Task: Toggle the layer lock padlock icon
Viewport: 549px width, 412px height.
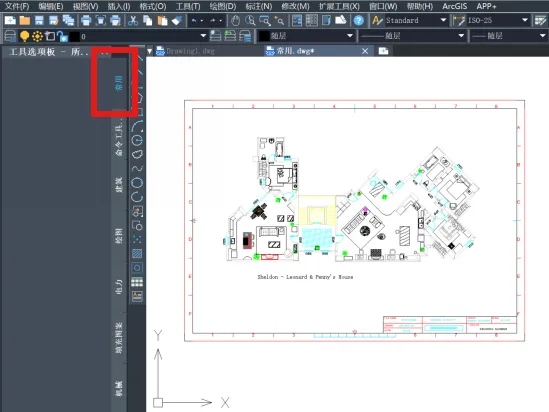Action: [63, 36]
